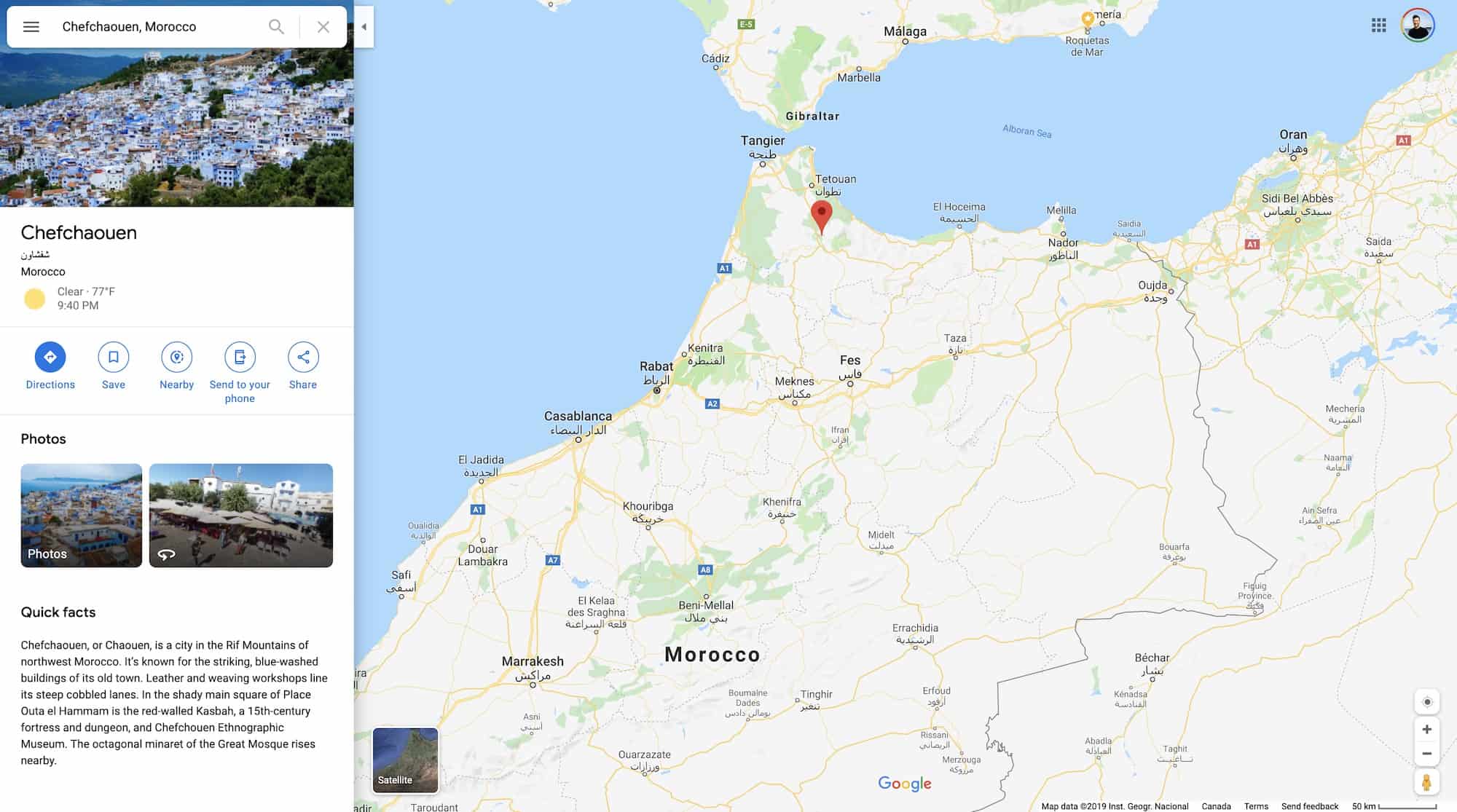This screenshot has width=1457, height=812.
Task: Open the hamburger main menu
Action: pyautogui.click(x=31, y=27)
